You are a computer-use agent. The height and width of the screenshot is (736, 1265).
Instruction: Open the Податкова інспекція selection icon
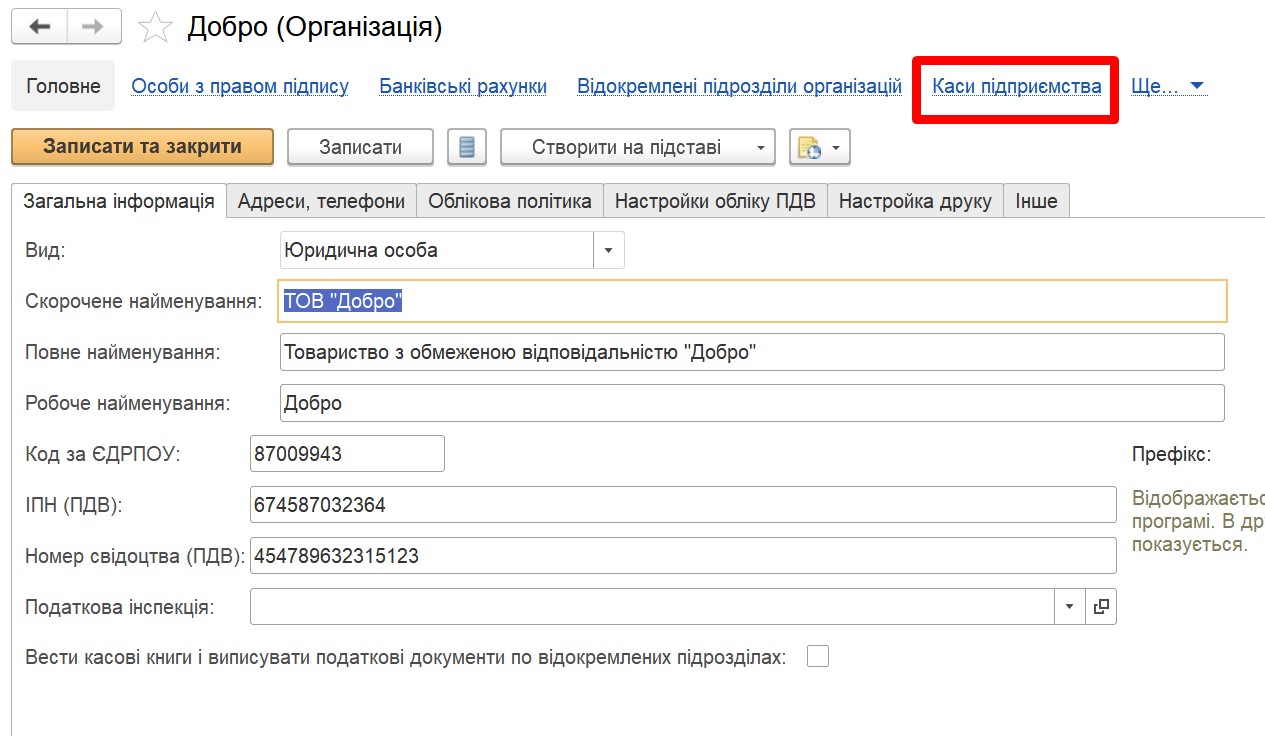1101,606
